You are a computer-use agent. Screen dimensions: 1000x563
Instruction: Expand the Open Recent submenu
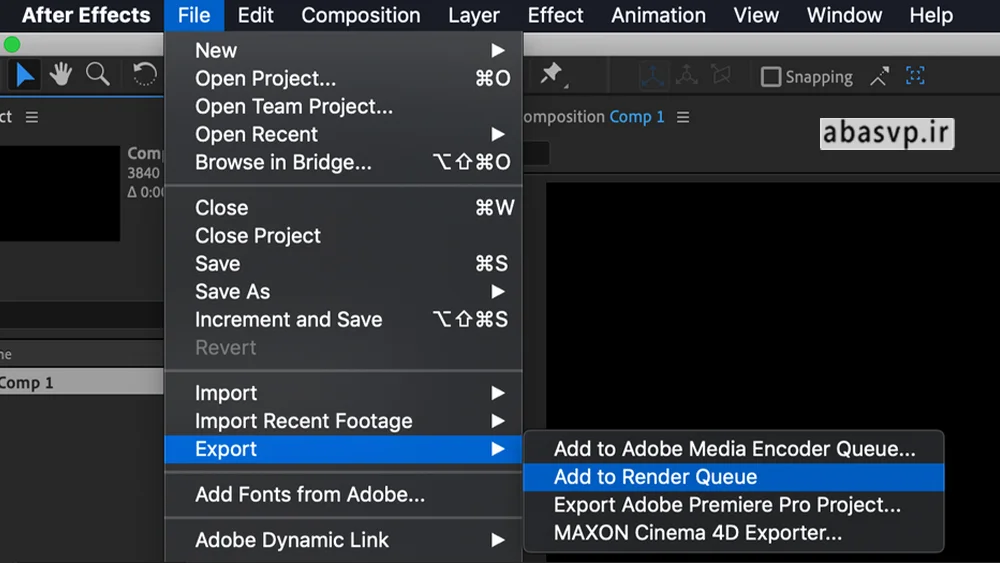pyautogui.click(x=344, y=135)
